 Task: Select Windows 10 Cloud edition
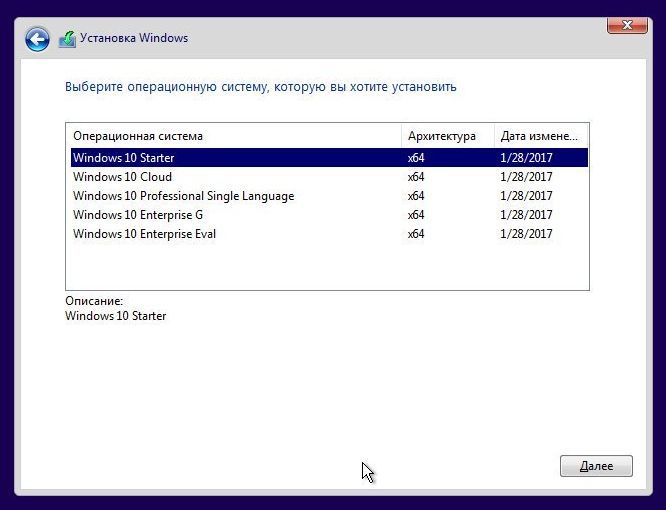pos(122,177)
